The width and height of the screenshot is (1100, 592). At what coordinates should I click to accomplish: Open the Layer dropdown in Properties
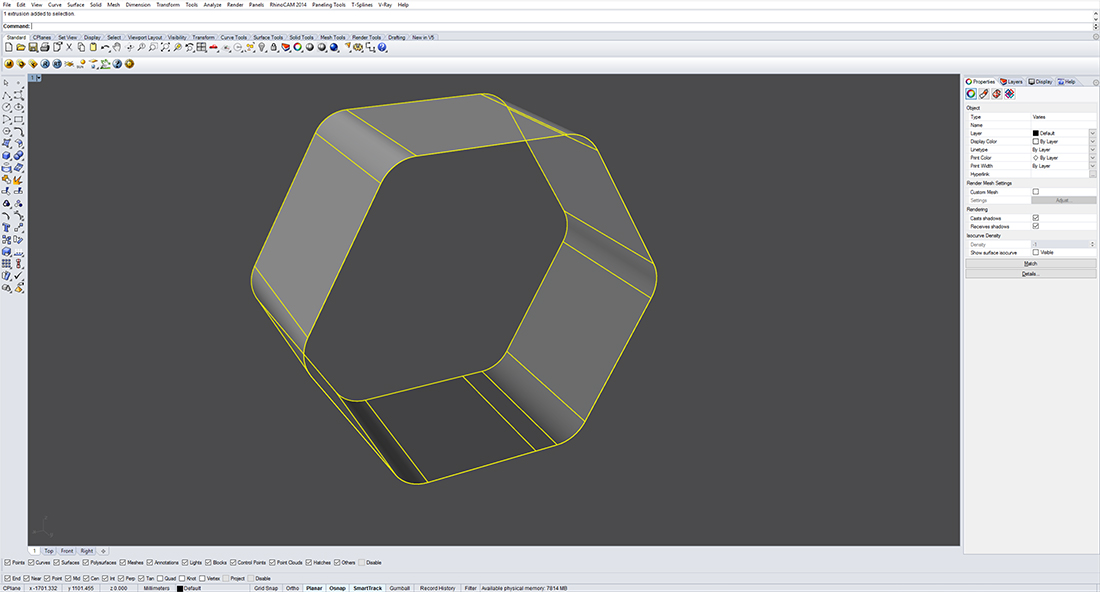coord(1092,133)
